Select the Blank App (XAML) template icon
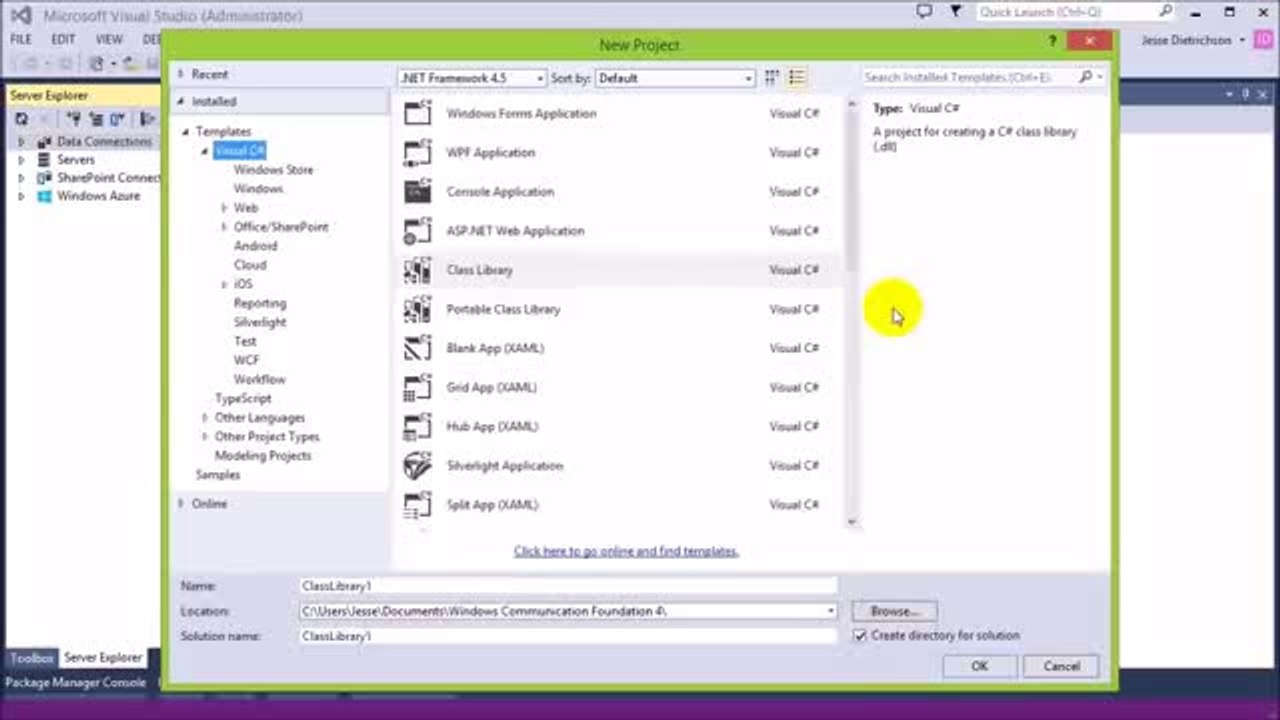Image resolution: width=1280 pixels, height=720 pixels. coord(417,348)
